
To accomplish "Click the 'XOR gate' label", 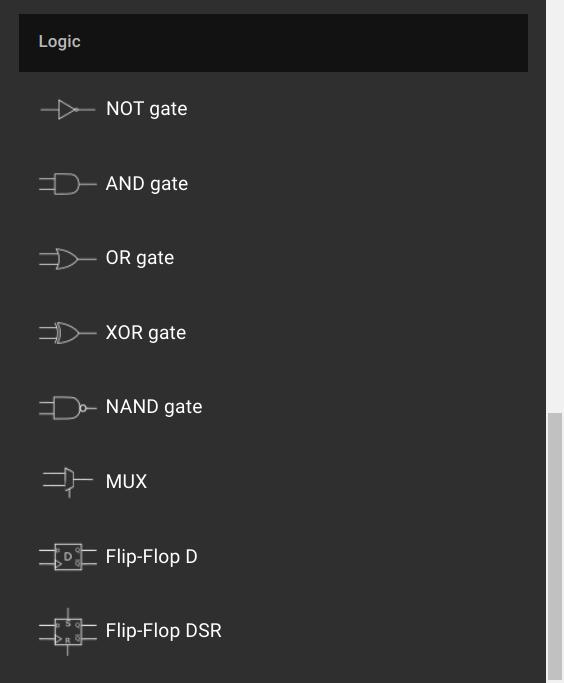I will (146, 333).
